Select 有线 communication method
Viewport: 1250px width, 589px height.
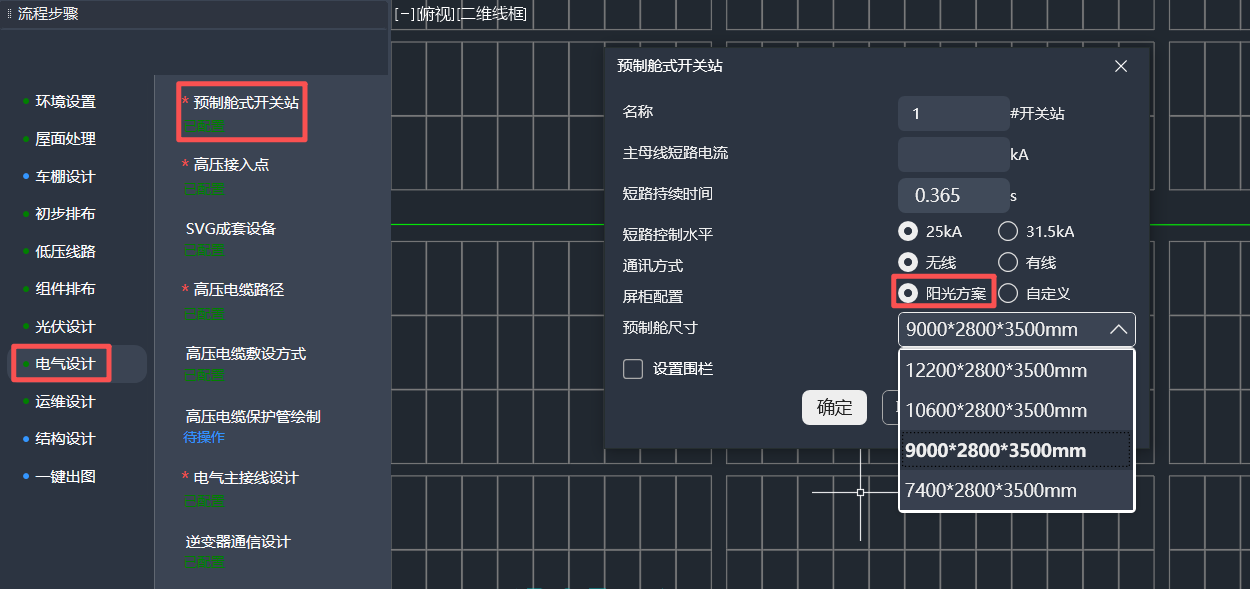click(x=1008, y=263)
